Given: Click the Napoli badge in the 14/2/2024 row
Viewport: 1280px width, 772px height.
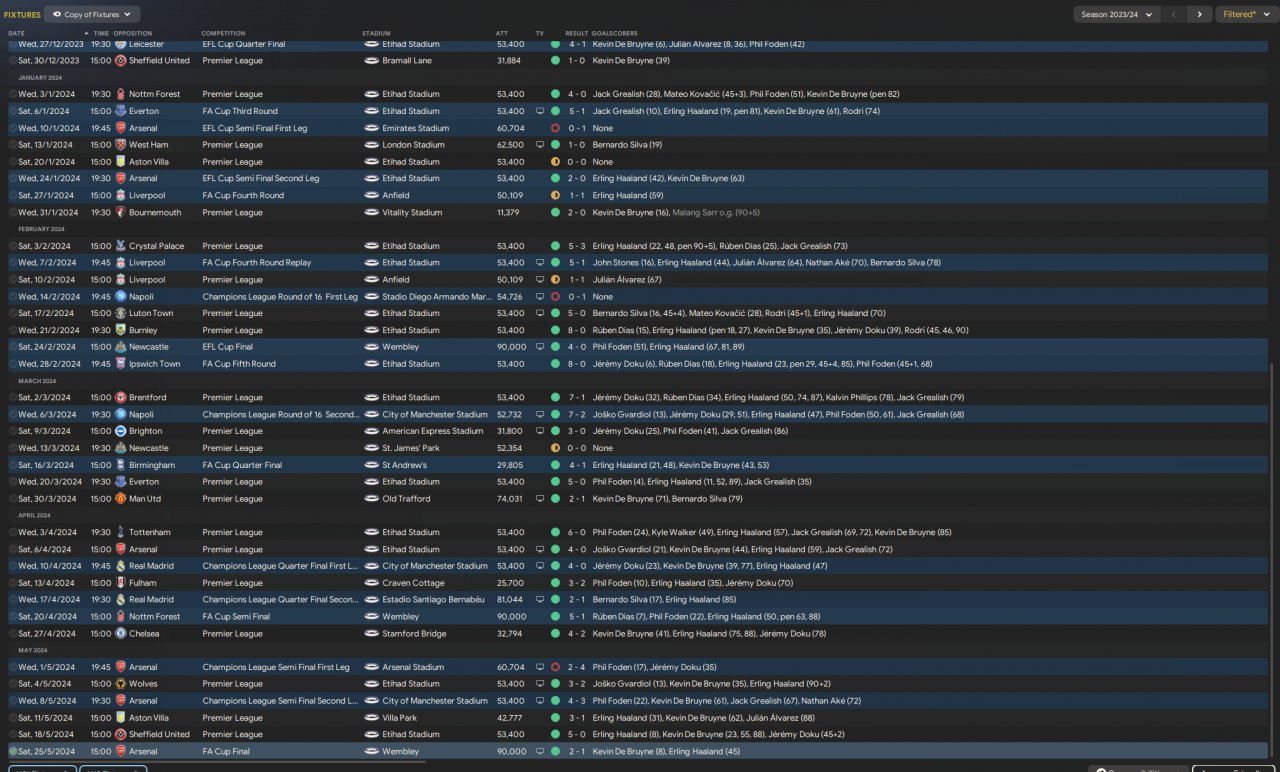Looking at the screenshot, I should pyautogui.click(x=120, y=297).
